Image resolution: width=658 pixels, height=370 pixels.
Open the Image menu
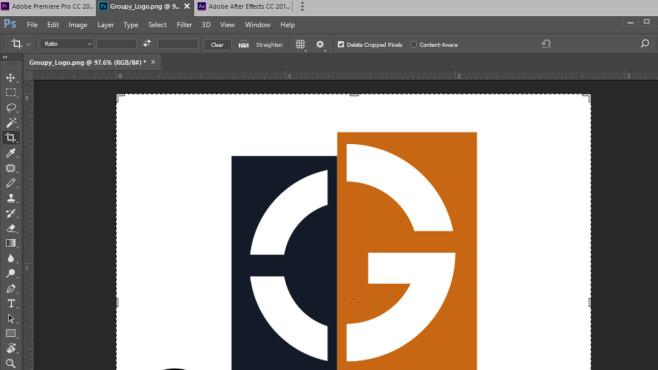point(78,25)
